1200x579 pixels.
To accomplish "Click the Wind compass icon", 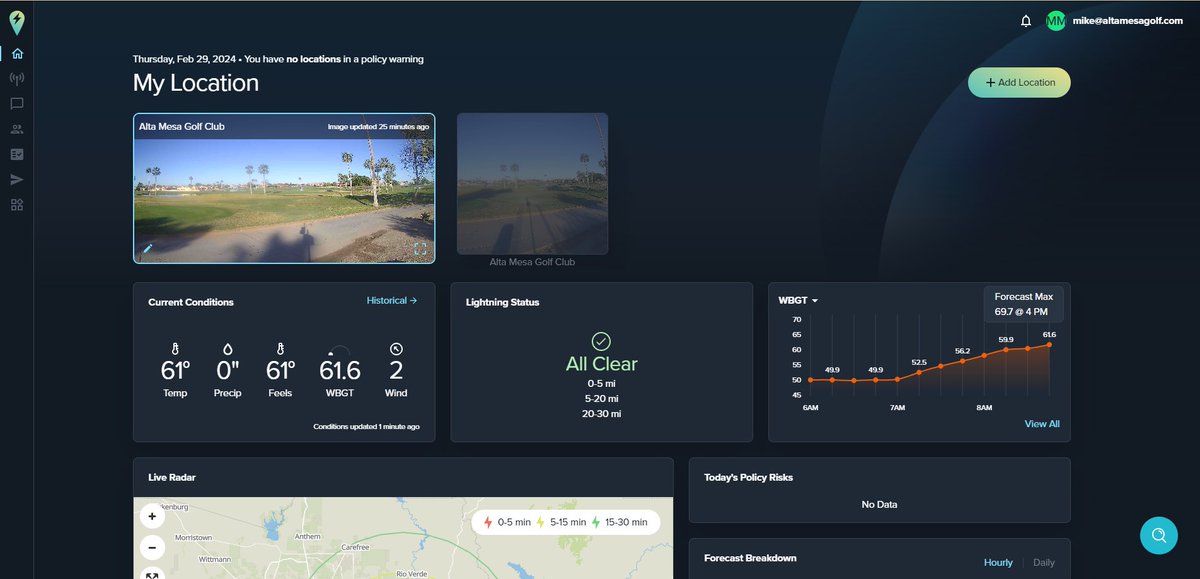I will pos(396,349).
